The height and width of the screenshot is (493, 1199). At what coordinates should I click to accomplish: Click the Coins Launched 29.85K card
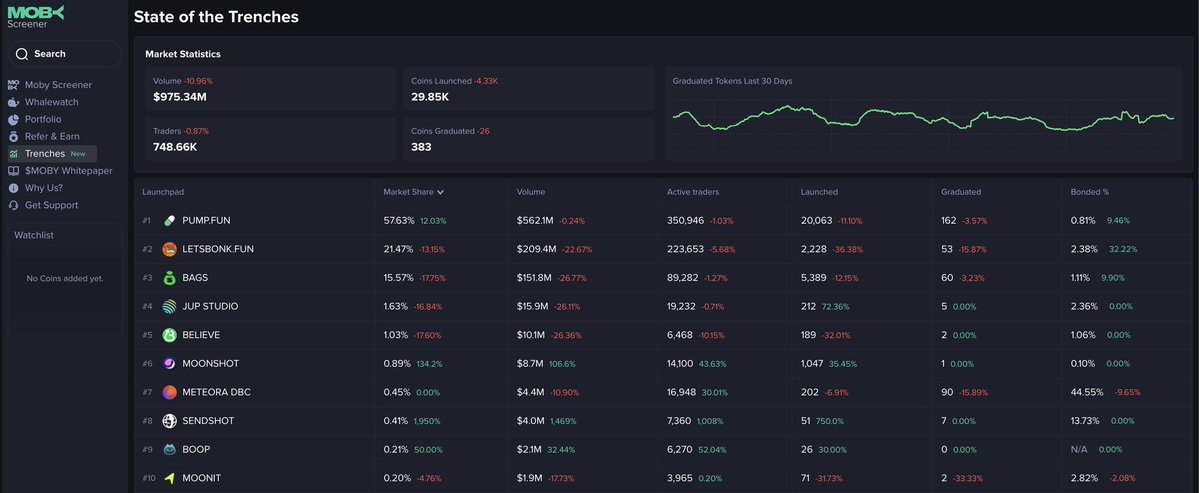point(528,89)
